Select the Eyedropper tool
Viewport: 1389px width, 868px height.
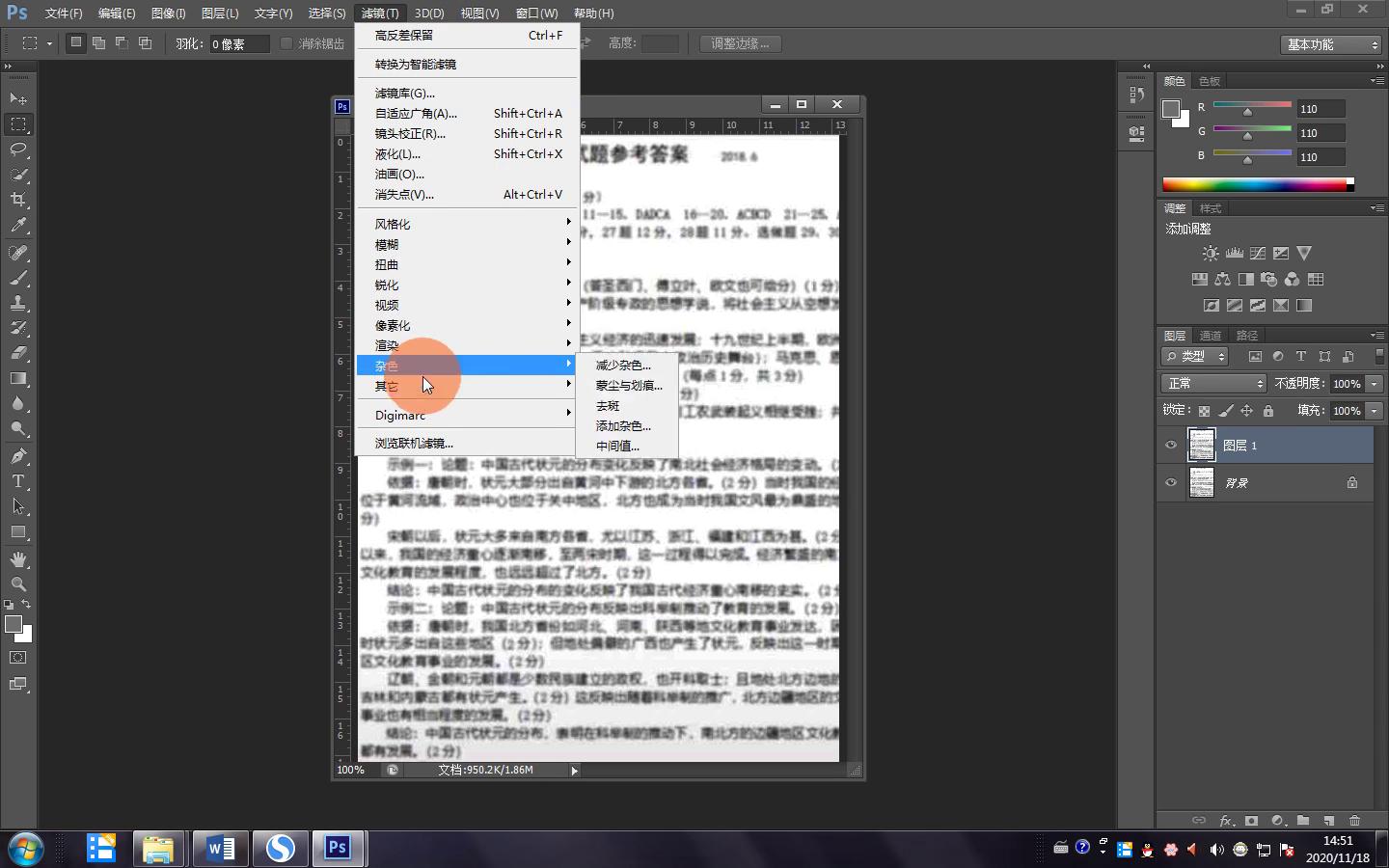(x=18, y=226)
